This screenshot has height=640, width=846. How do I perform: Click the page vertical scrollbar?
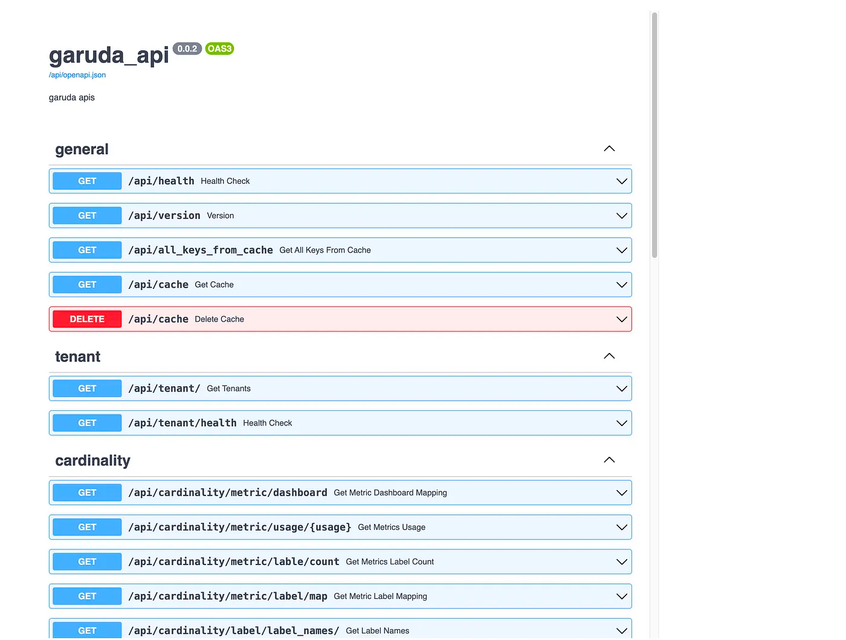tap(654, 135)
